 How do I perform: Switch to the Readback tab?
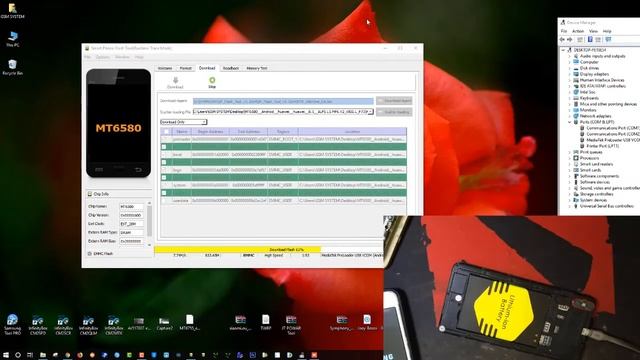(x=231, y=68)
